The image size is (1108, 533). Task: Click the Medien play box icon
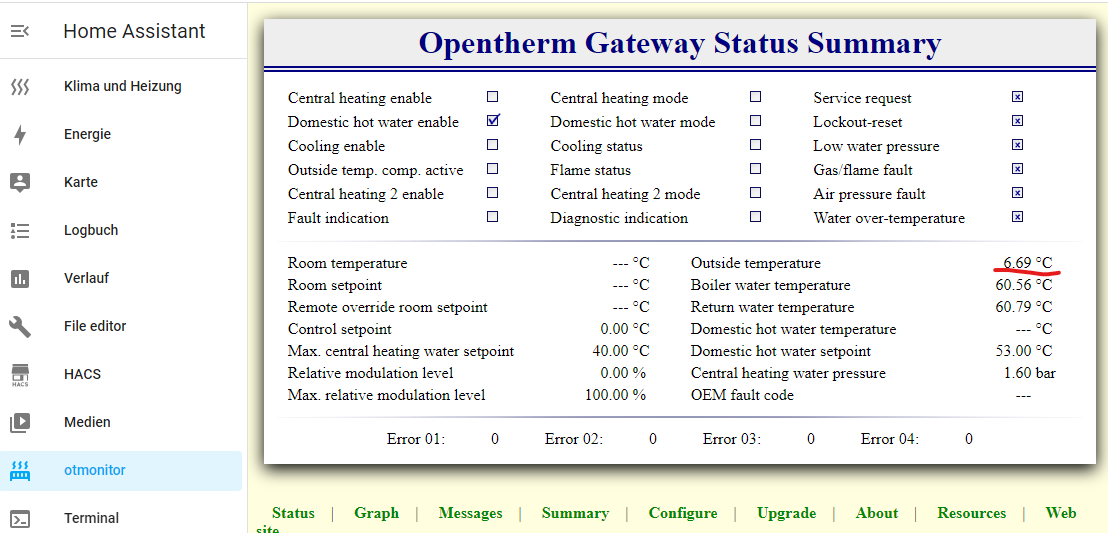click(20, 423)
